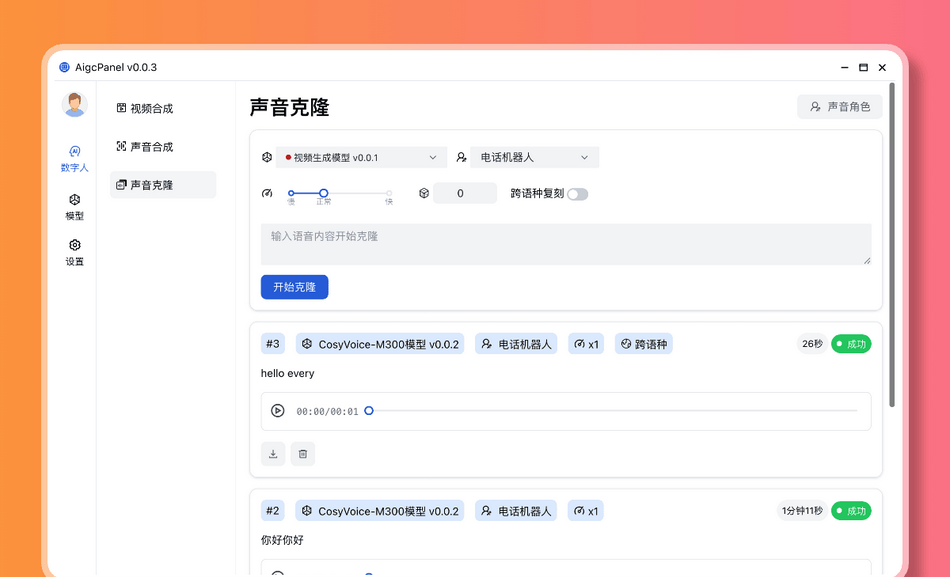This screenshot has width=950, height=577.
Task: Click the AigcPanel globe logo icon
Action: [65, 68]
